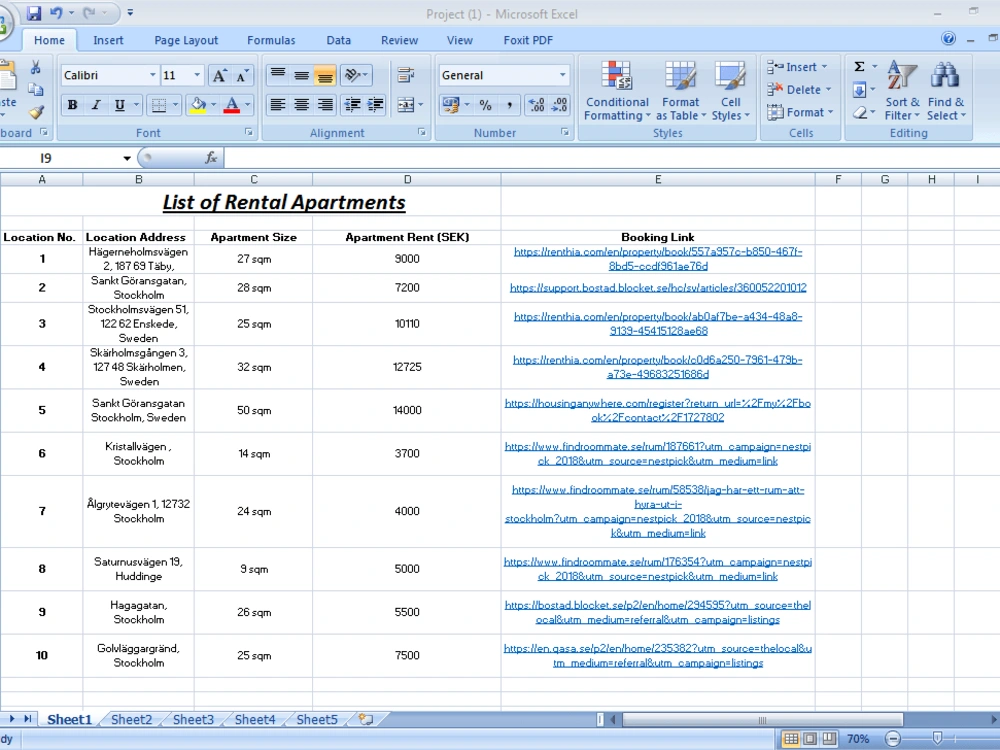Open the Page Layout tab
The width and height of the screenshot is (1000, 750).
[186, 40]
